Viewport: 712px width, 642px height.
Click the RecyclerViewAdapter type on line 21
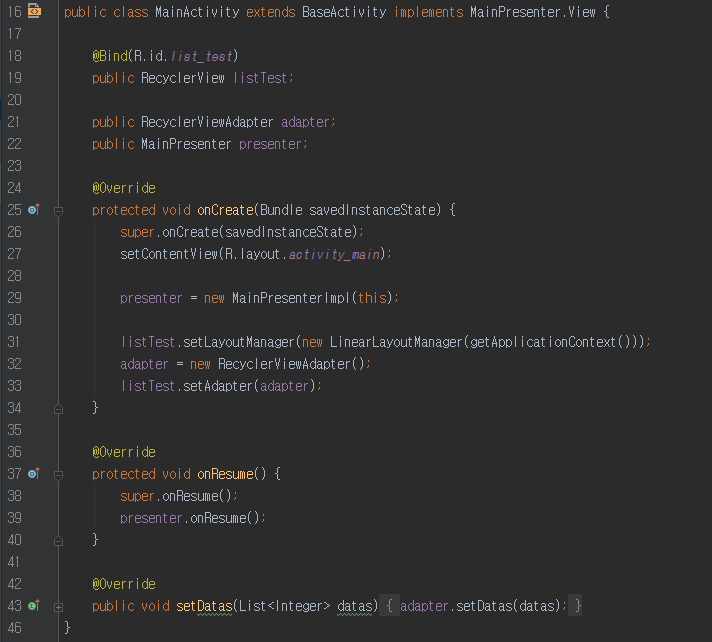point(207,122)
